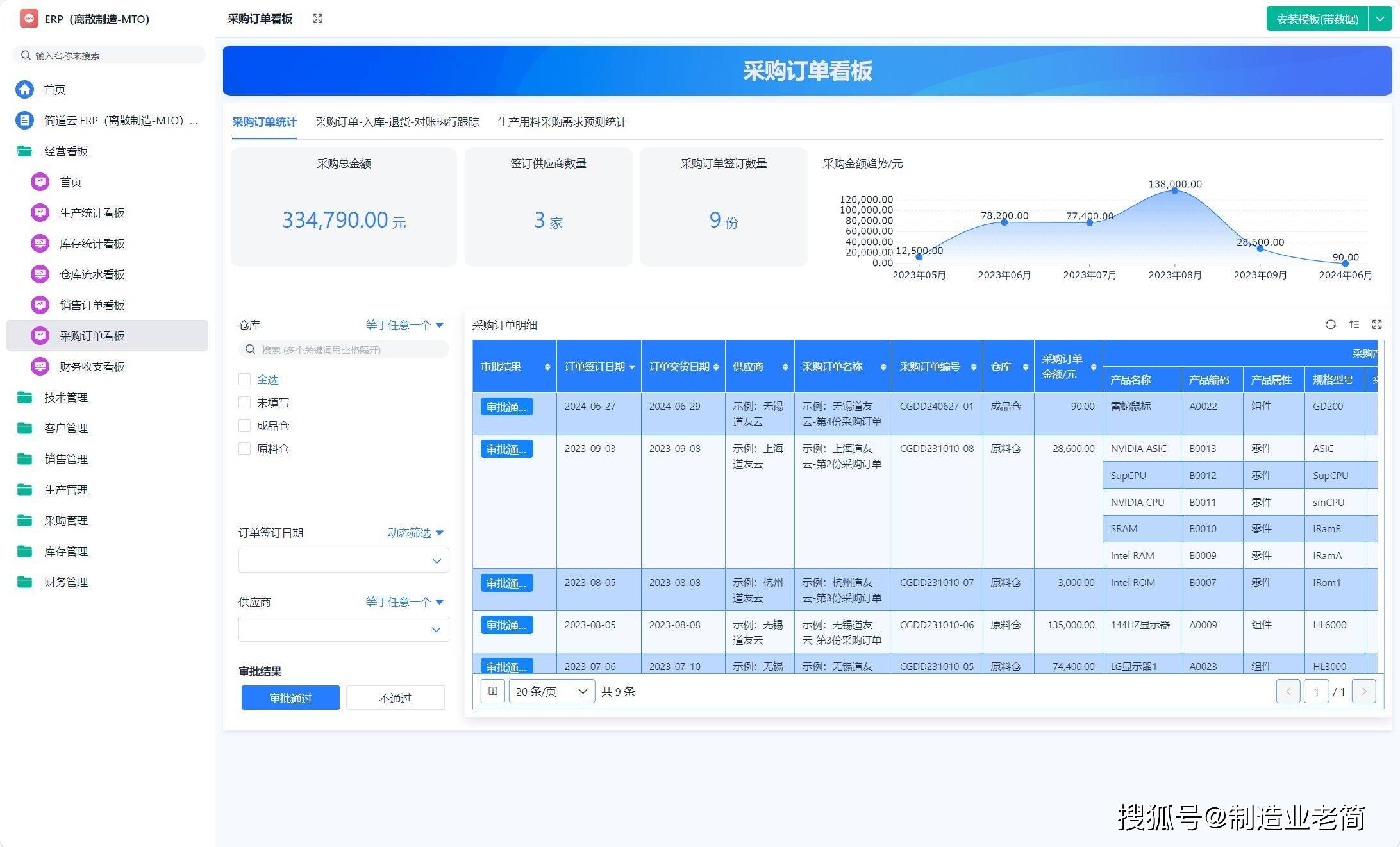The image size is (1400, 847).
Task: Expand the 技术管理 folder
Action: (x=66, y=397)
